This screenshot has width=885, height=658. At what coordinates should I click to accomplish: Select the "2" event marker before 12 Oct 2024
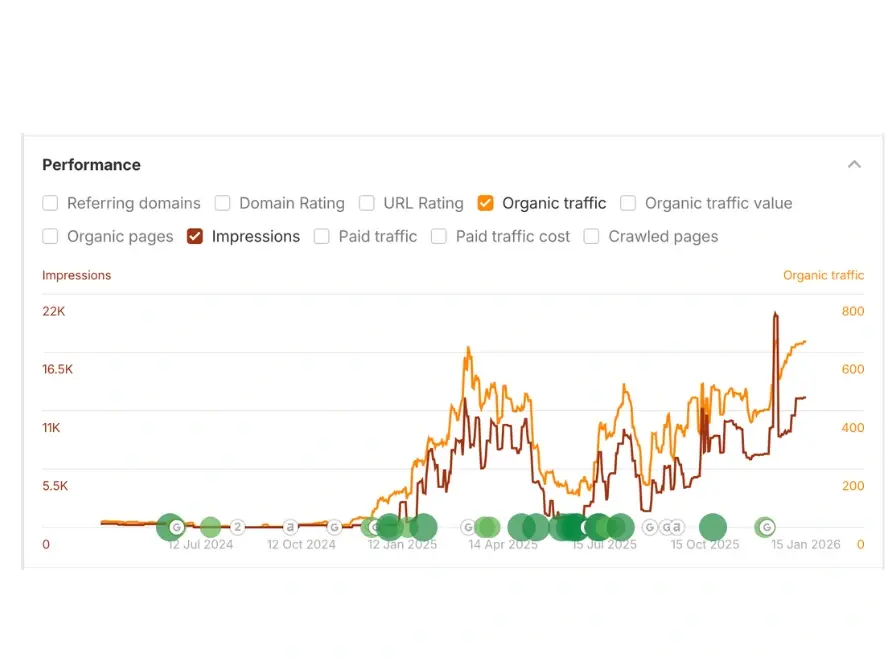(x=237, y=526)
